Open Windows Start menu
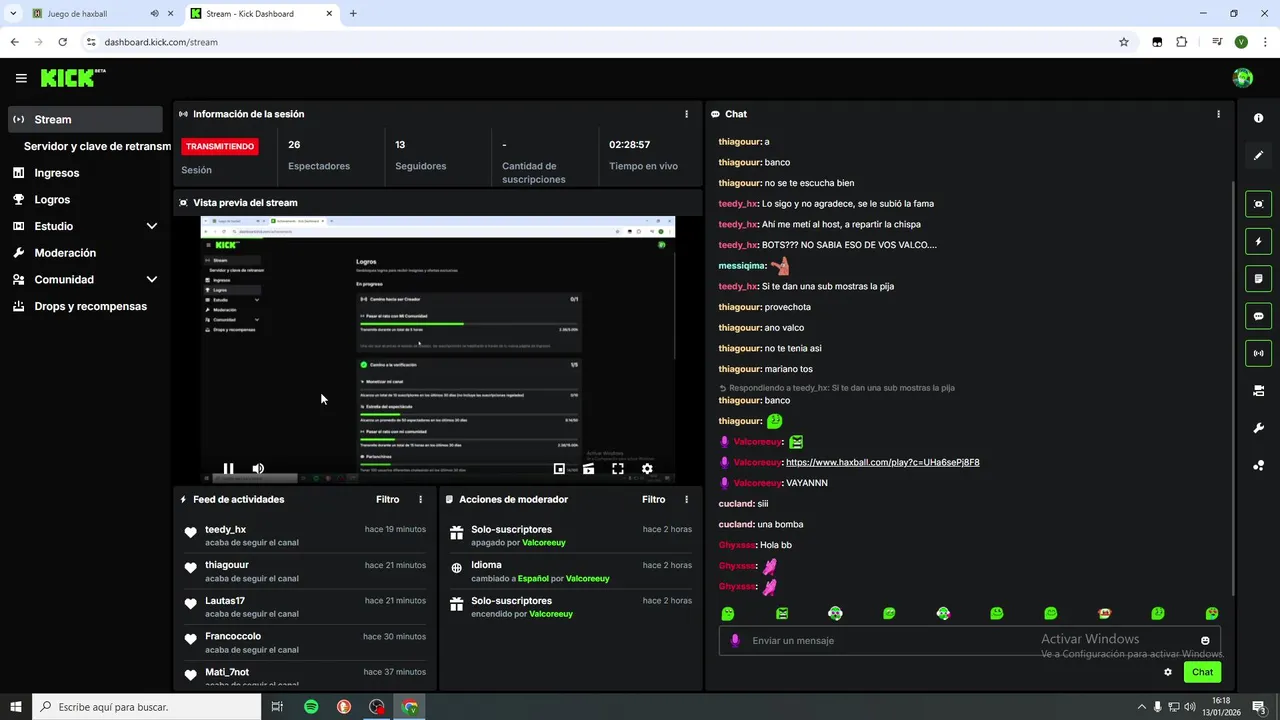 click(x=16, y=707)
